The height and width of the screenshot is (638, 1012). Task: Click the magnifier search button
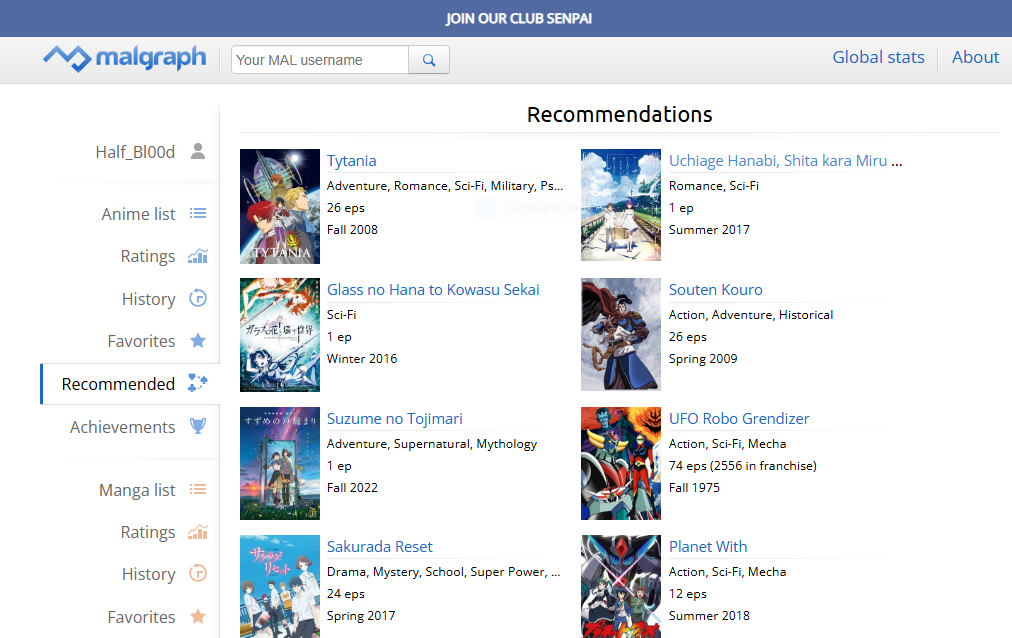[429, 60]
